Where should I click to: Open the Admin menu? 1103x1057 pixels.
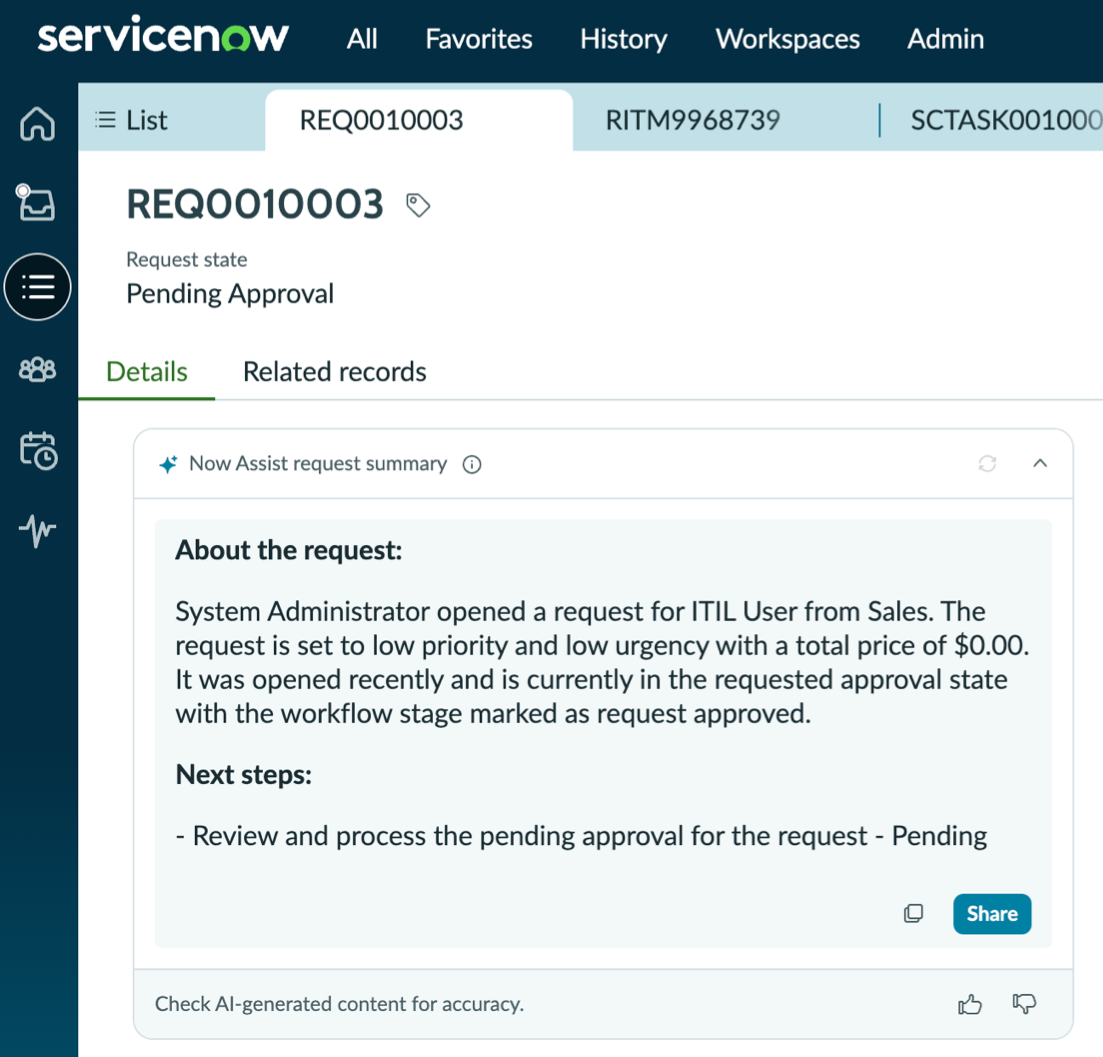pos(945,39)
